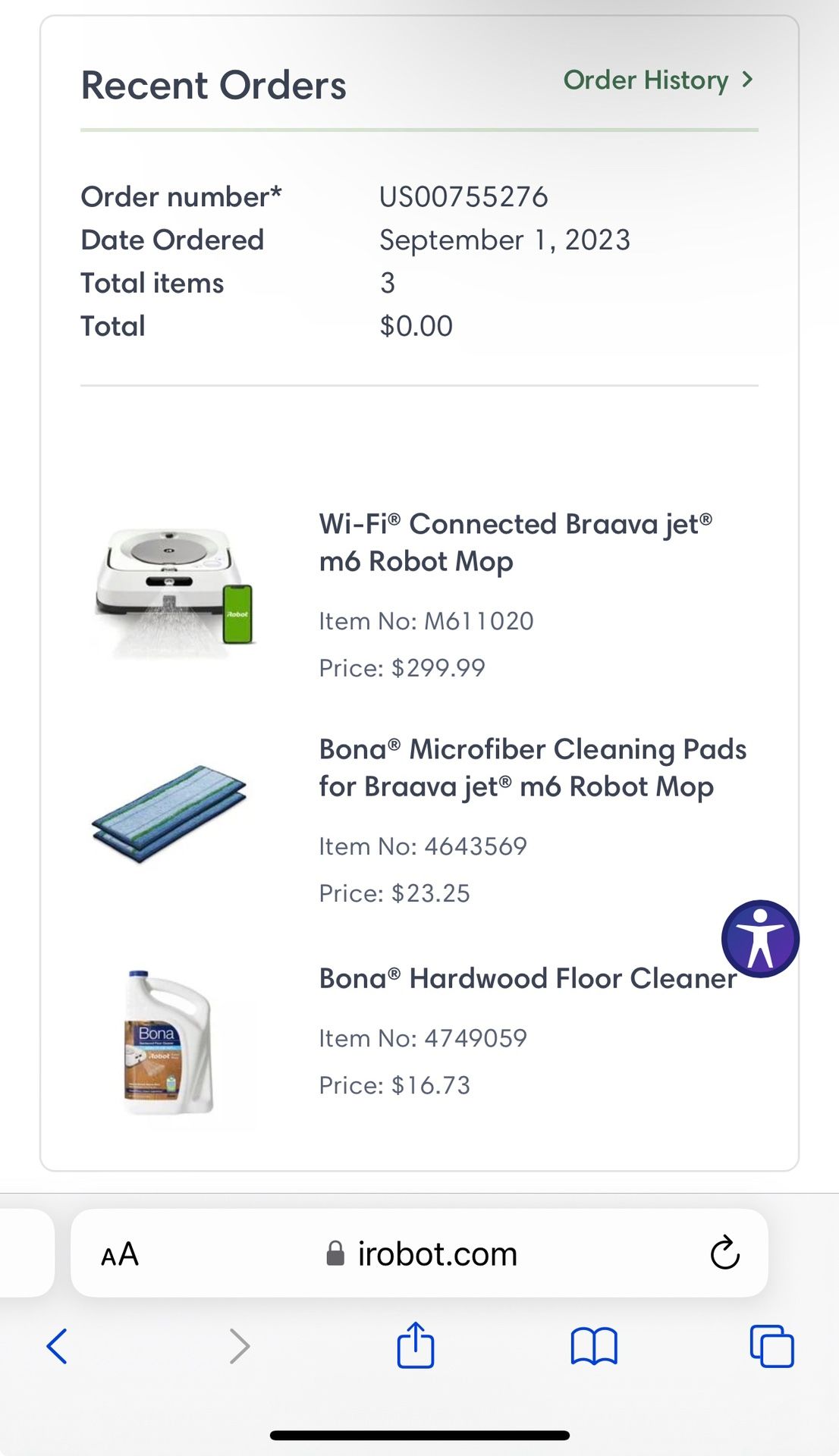Tap Safari's forward arrow
The height and width of the screenshot is (1456, 839).
coord(239,1347)
